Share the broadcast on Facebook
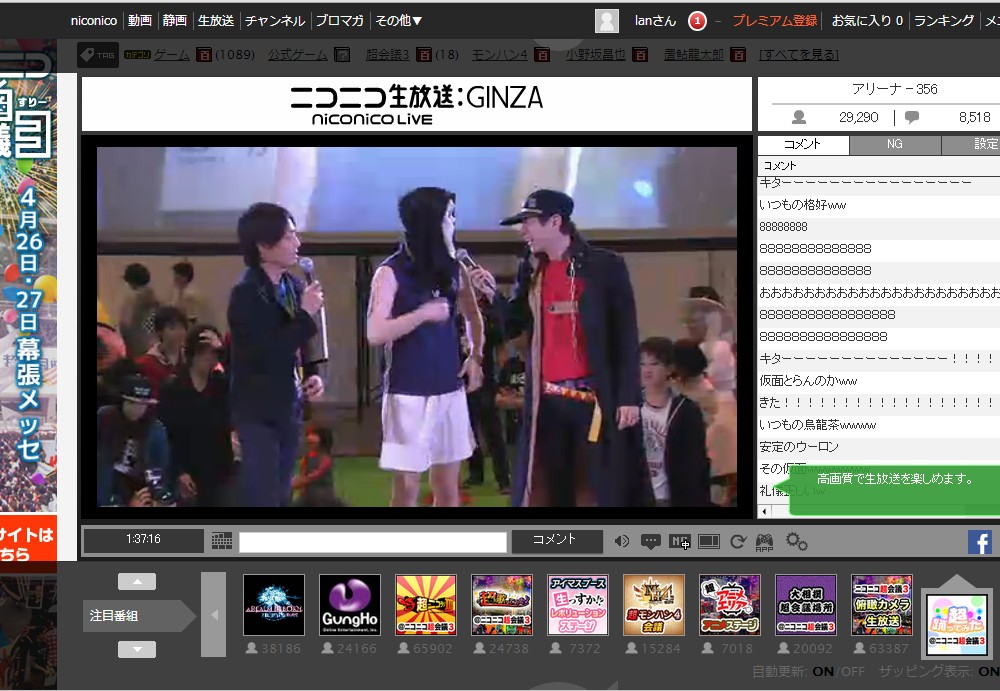Screen dimensions: 1000x691 click(x=980, y=542)
